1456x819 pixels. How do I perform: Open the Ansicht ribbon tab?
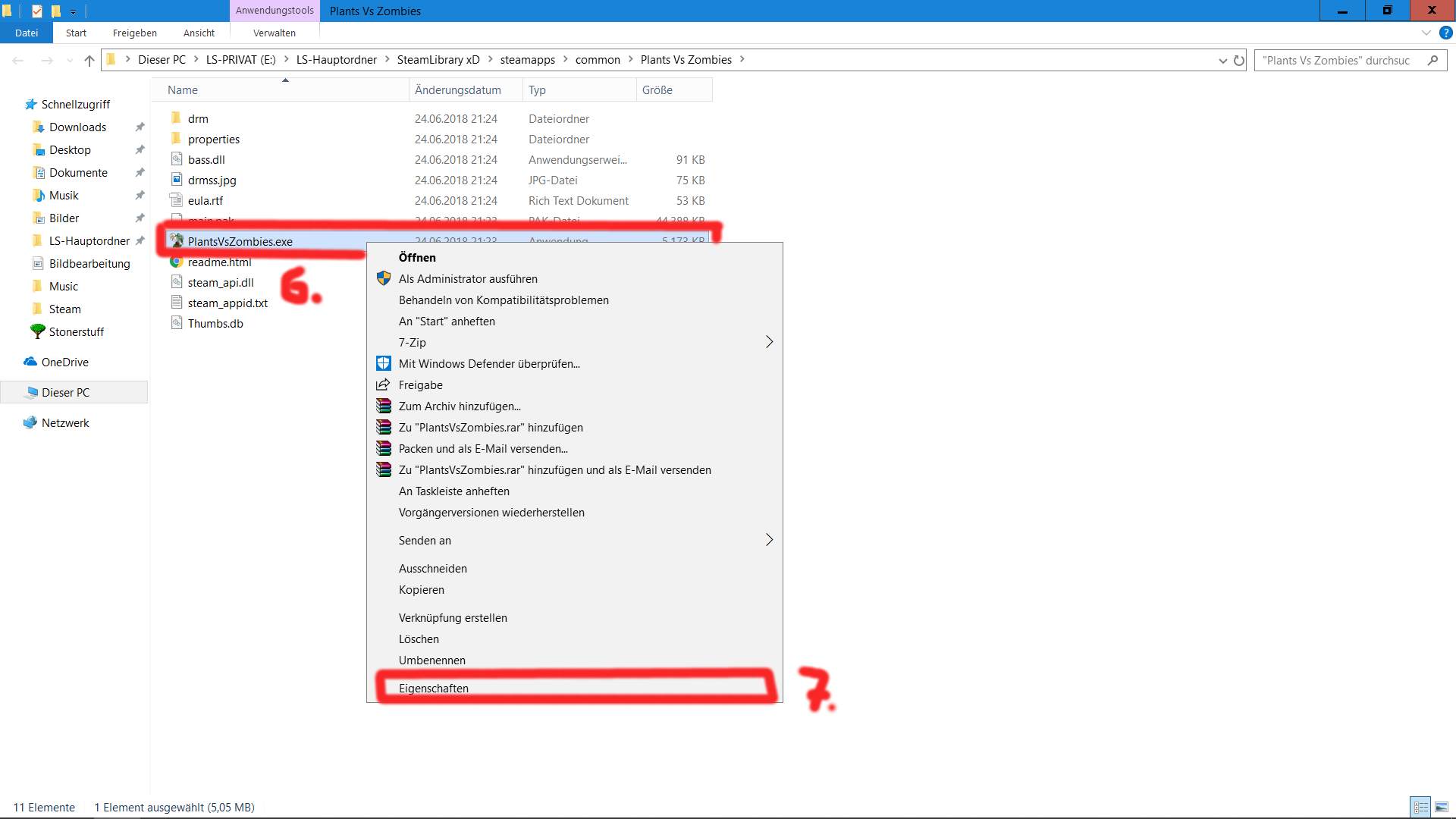199,33
